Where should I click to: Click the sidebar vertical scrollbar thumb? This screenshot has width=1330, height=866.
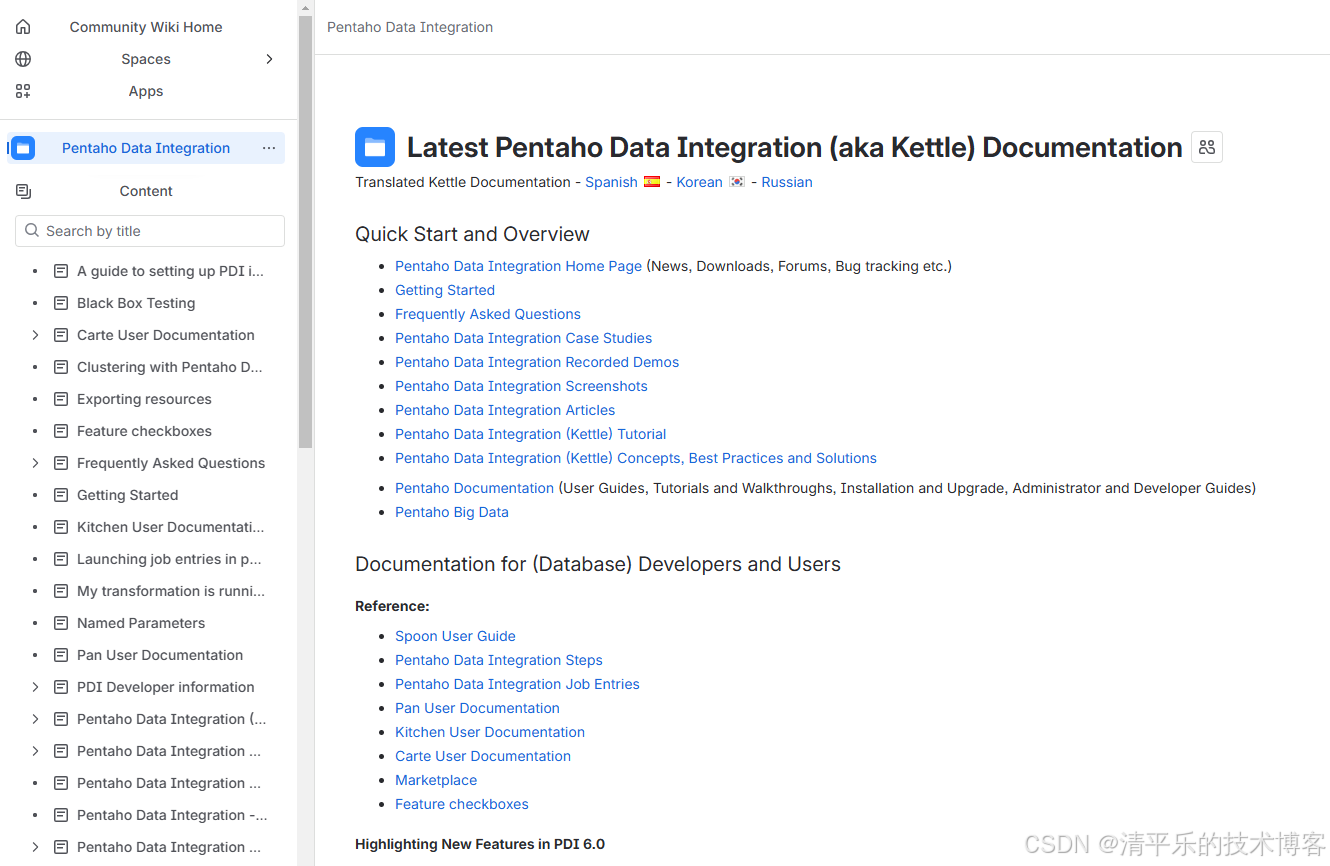[x=305, y=230]
